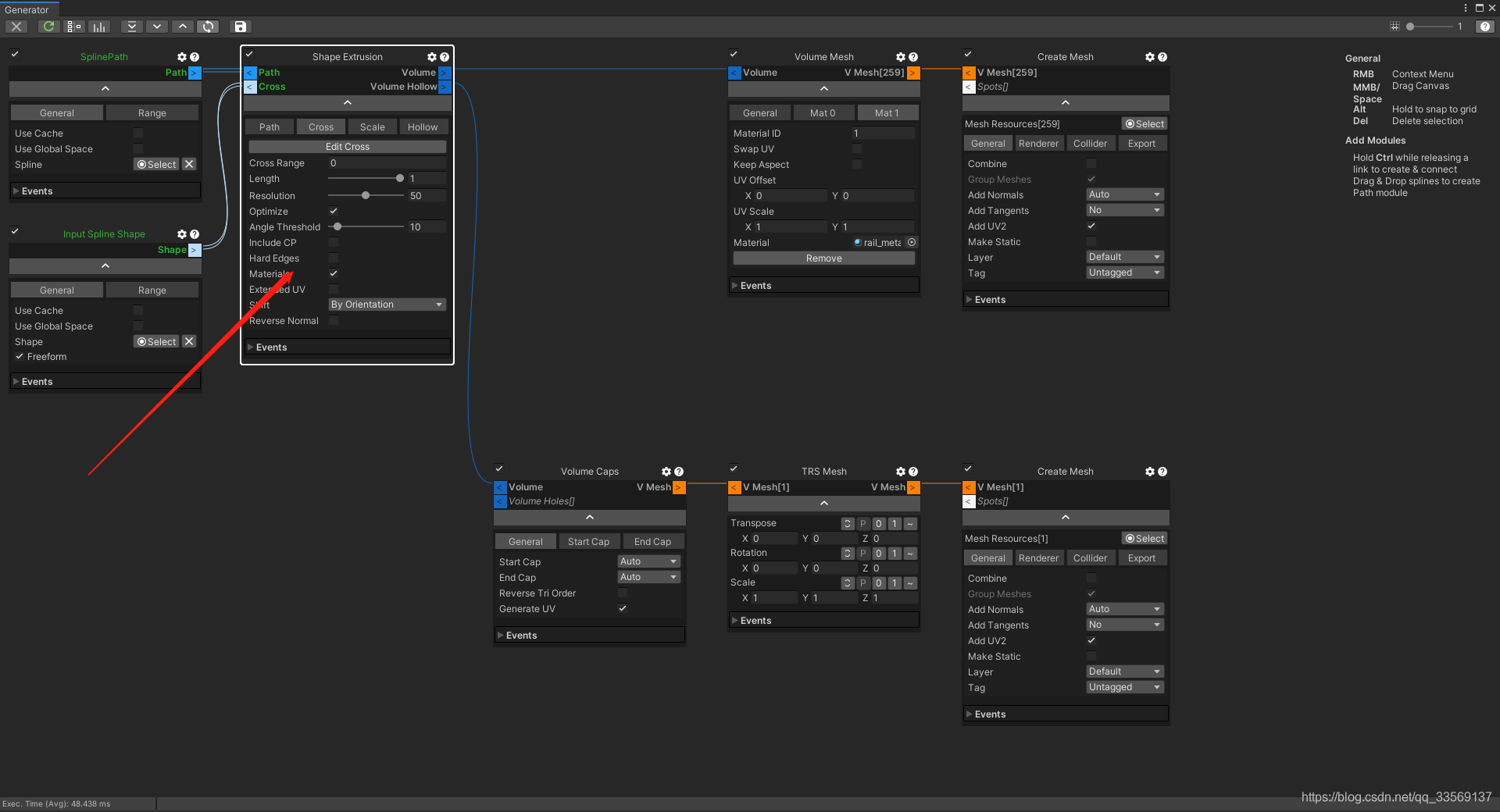Enable the Hard Edges checkbox

tap(334, 258)
